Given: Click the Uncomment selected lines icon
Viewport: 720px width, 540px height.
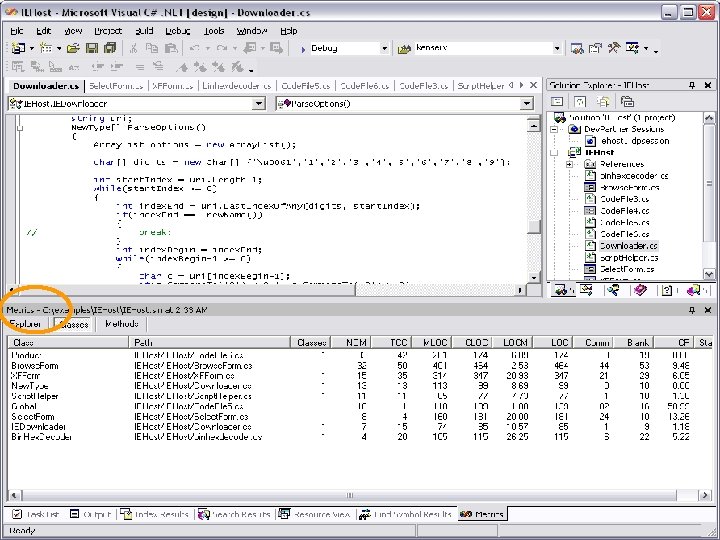Looking at the screenshot, I should point(158,67).
